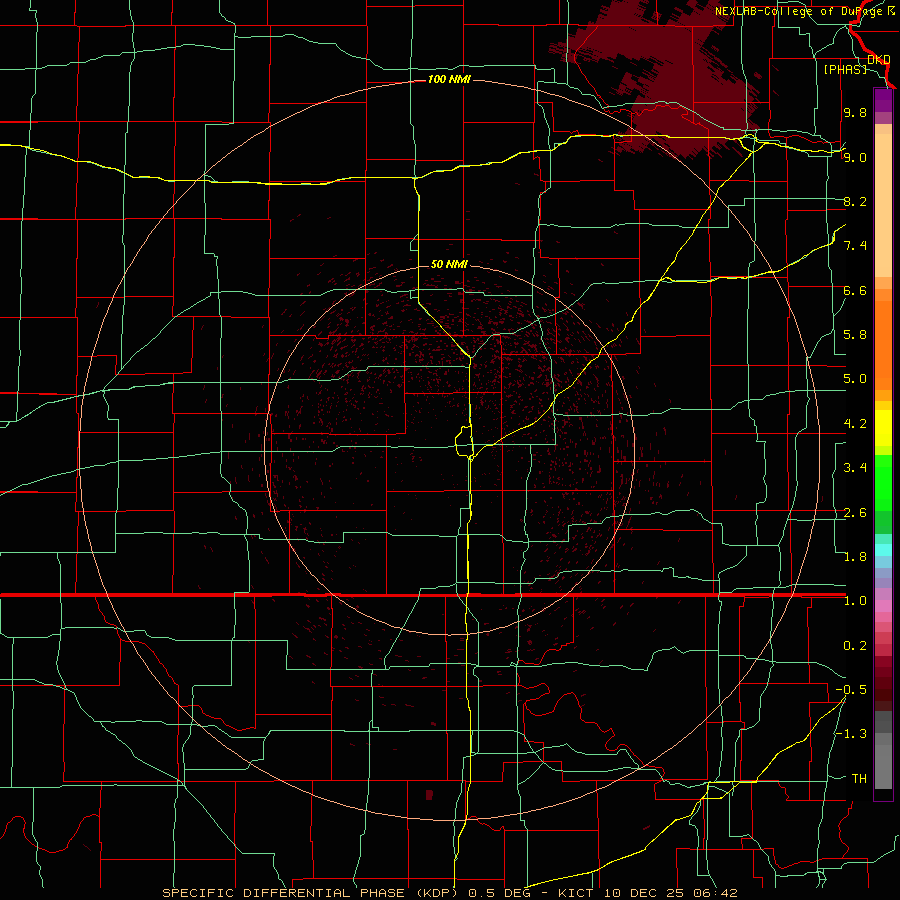Viewport: 900px width, 900px height.
Task: Click the 4.2 value on the scale
Action: coord(855,424)
